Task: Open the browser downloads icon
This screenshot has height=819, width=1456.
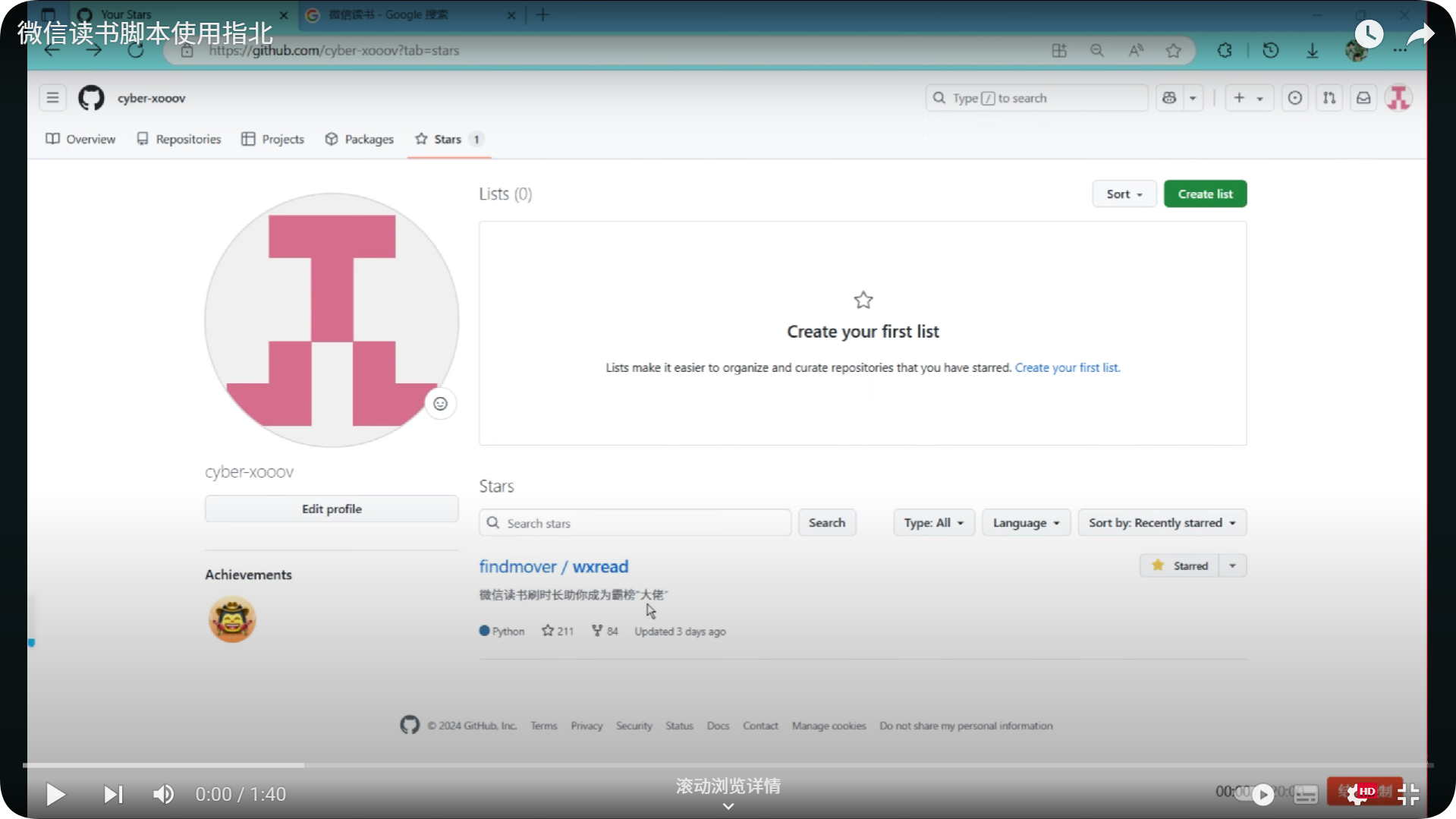Action: tap(1313, 51)
